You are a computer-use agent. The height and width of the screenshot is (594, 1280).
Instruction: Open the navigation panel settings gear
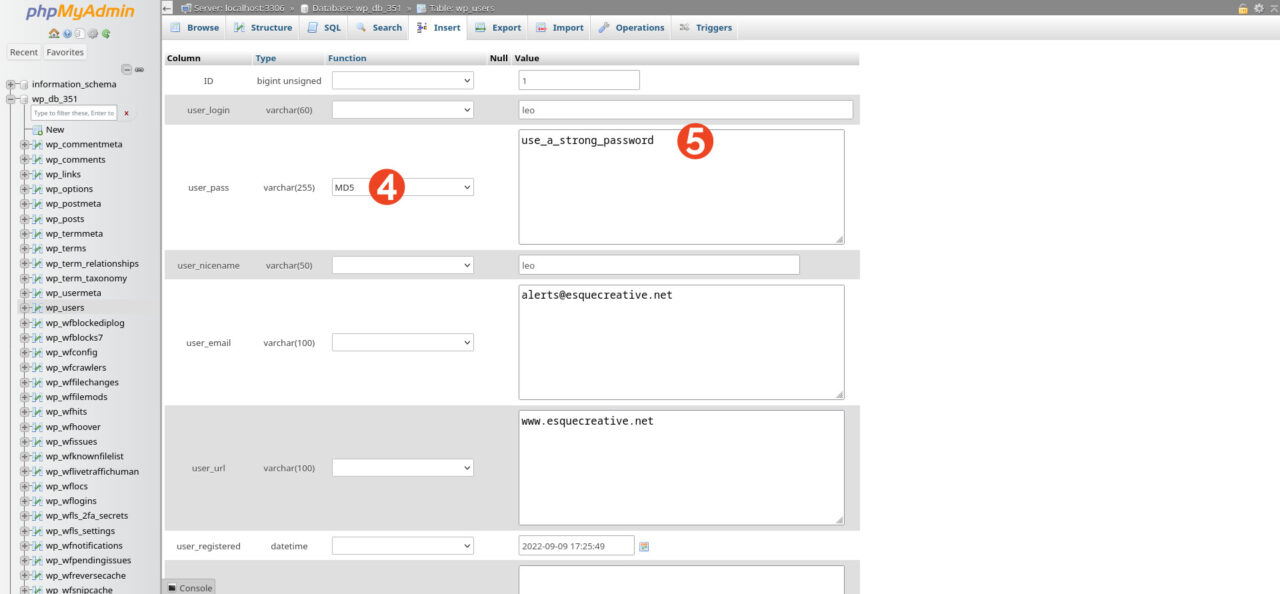tap(92, 33)
